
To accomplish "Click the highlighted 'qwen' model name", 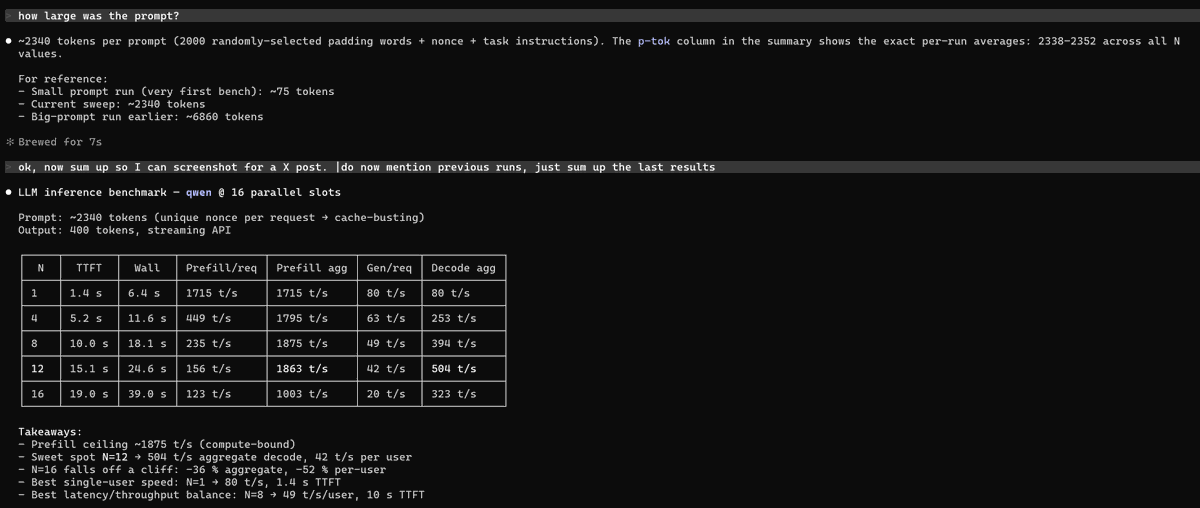I will (x=198, y=192).
